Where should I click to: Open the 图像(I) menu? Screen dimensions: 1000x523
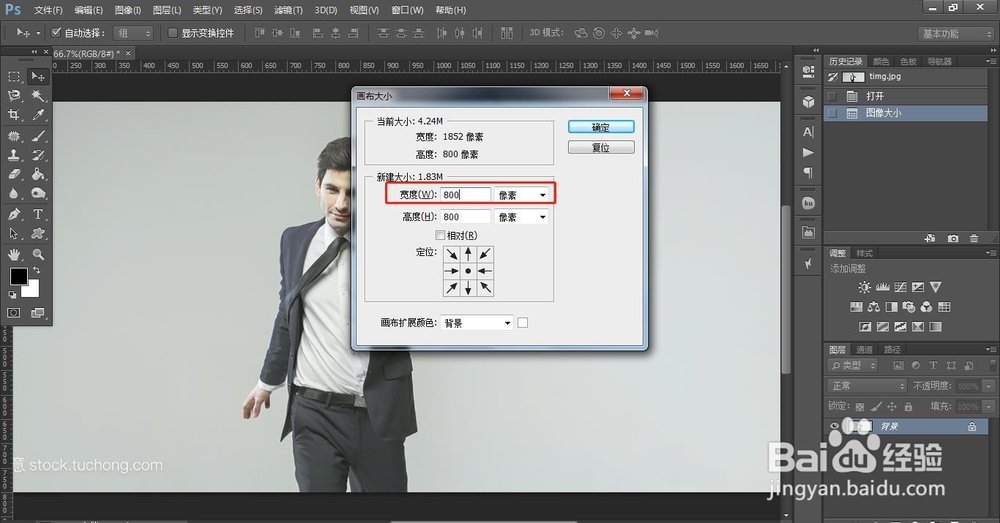coord(128,10)
